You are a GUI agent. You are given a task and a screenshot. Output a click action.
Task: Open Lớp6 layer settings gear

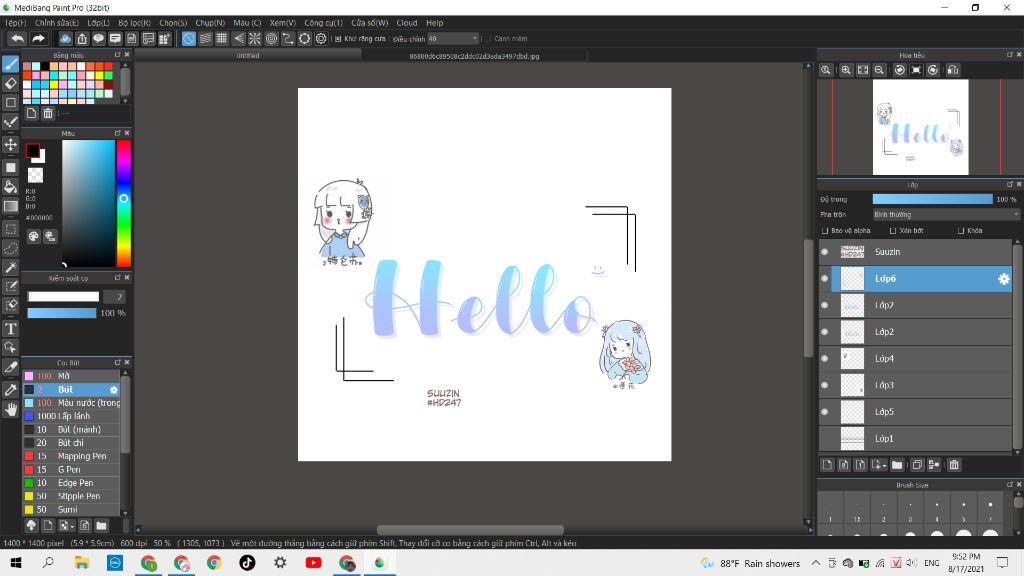(1004, 279)
